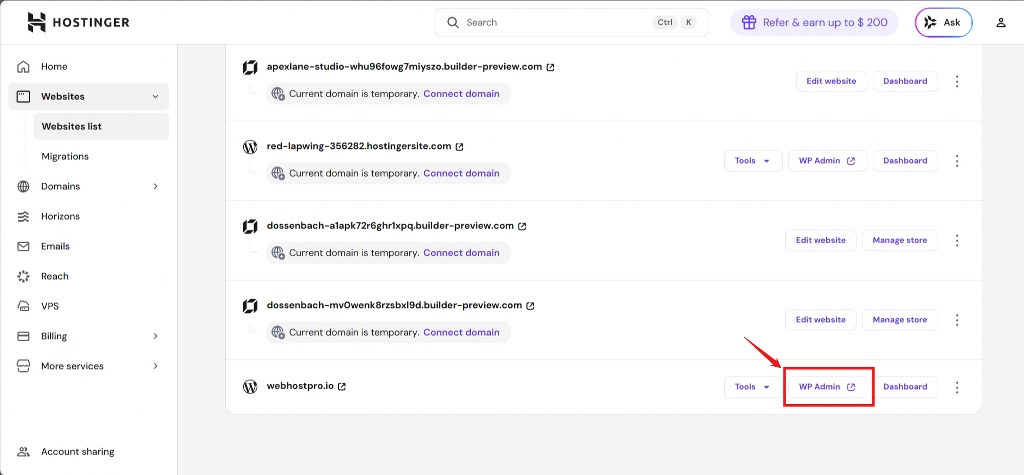Open more options for dossenbach-mv0wenk site
This screenshot has height=475, width=1024.
(x=957, y=319)
